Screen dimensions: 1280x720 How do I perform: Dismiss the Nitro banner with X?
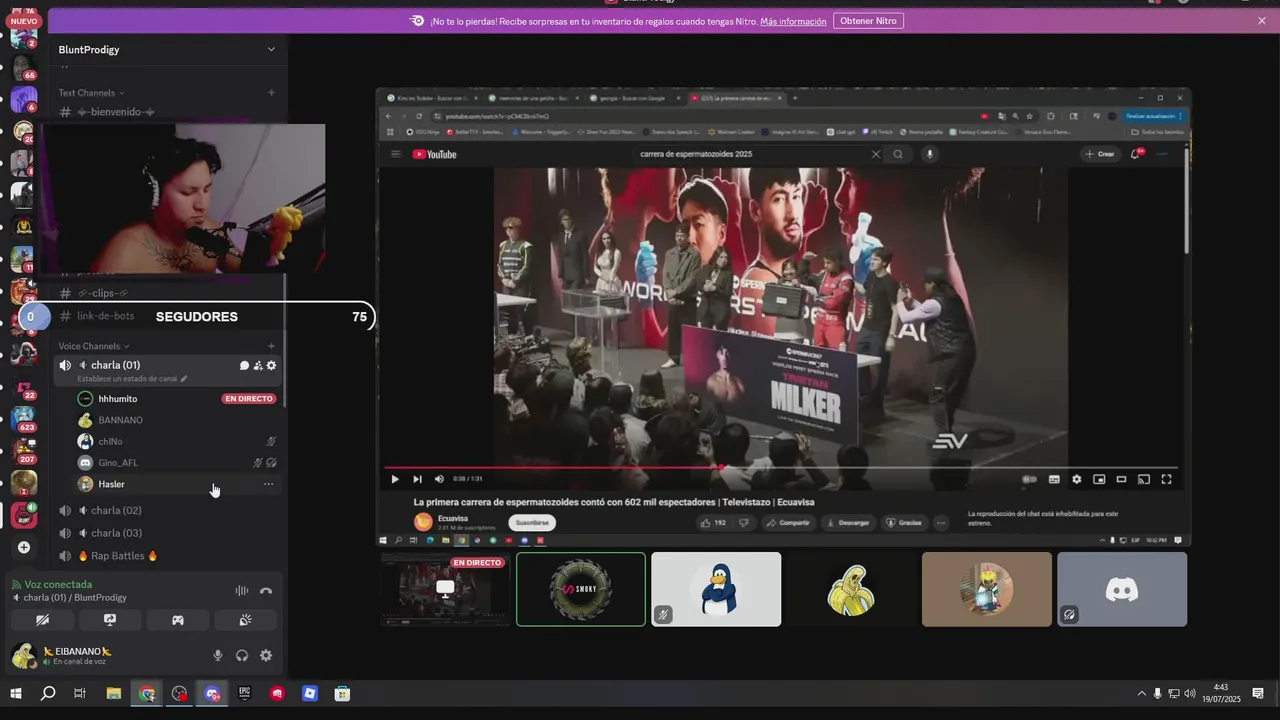[1262, 21]
